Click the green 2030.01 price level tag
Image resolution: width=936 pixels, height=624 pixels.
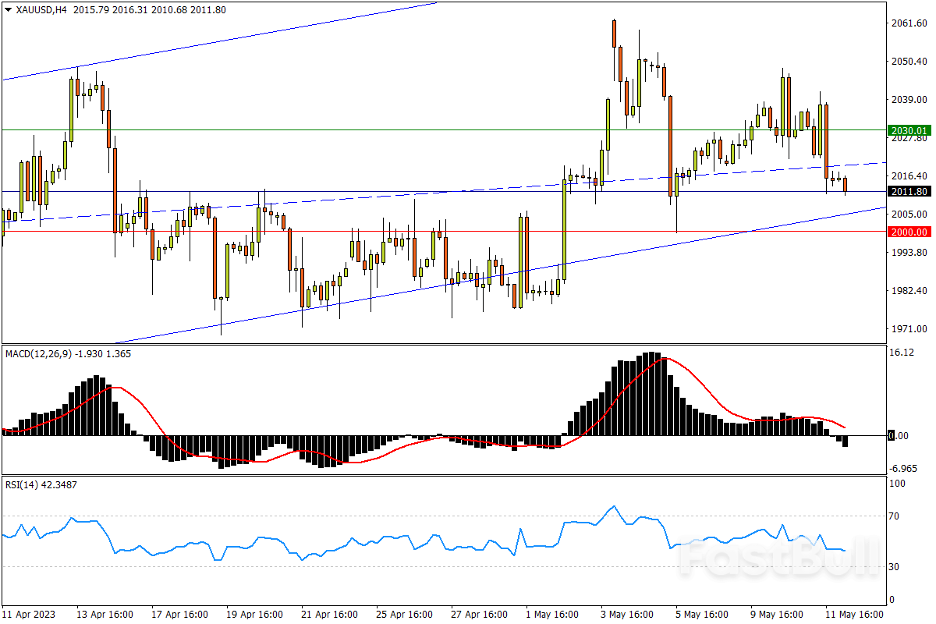909,130
